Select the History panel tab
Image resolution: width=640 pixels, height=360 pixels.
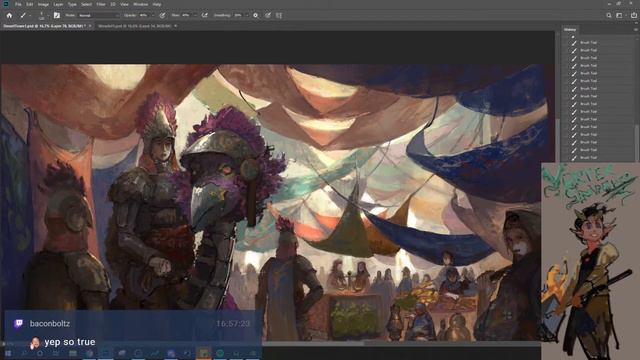(570, 30)
